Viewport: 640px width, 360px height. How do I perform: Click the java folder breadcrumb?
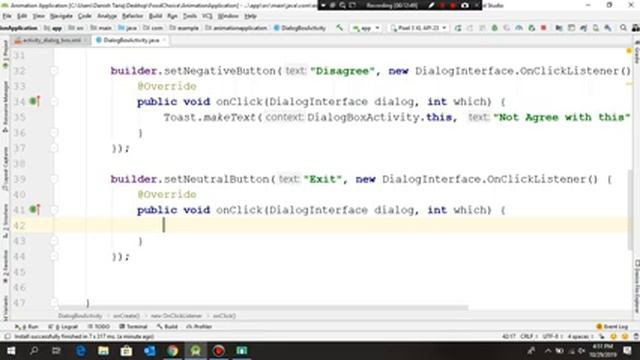127,28
